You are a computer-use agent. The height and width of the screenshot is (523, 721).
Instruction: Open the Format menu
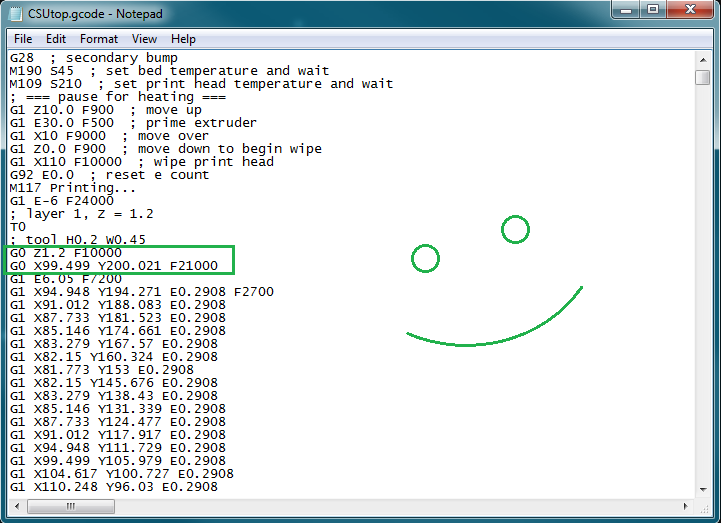[99, 39]
